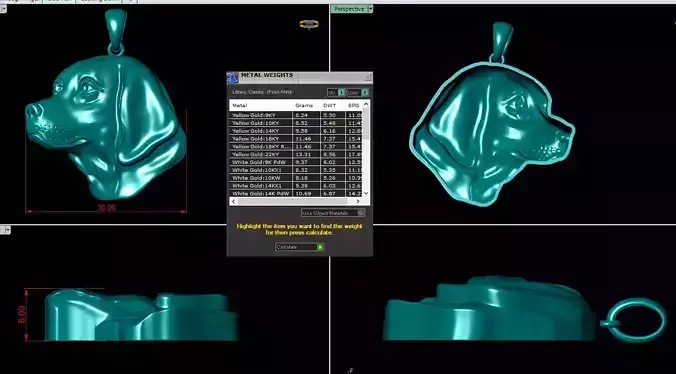Click the 6.16 DWT cell for 14KY
This screenshot has width=676, height=374.
pos(332,131)
